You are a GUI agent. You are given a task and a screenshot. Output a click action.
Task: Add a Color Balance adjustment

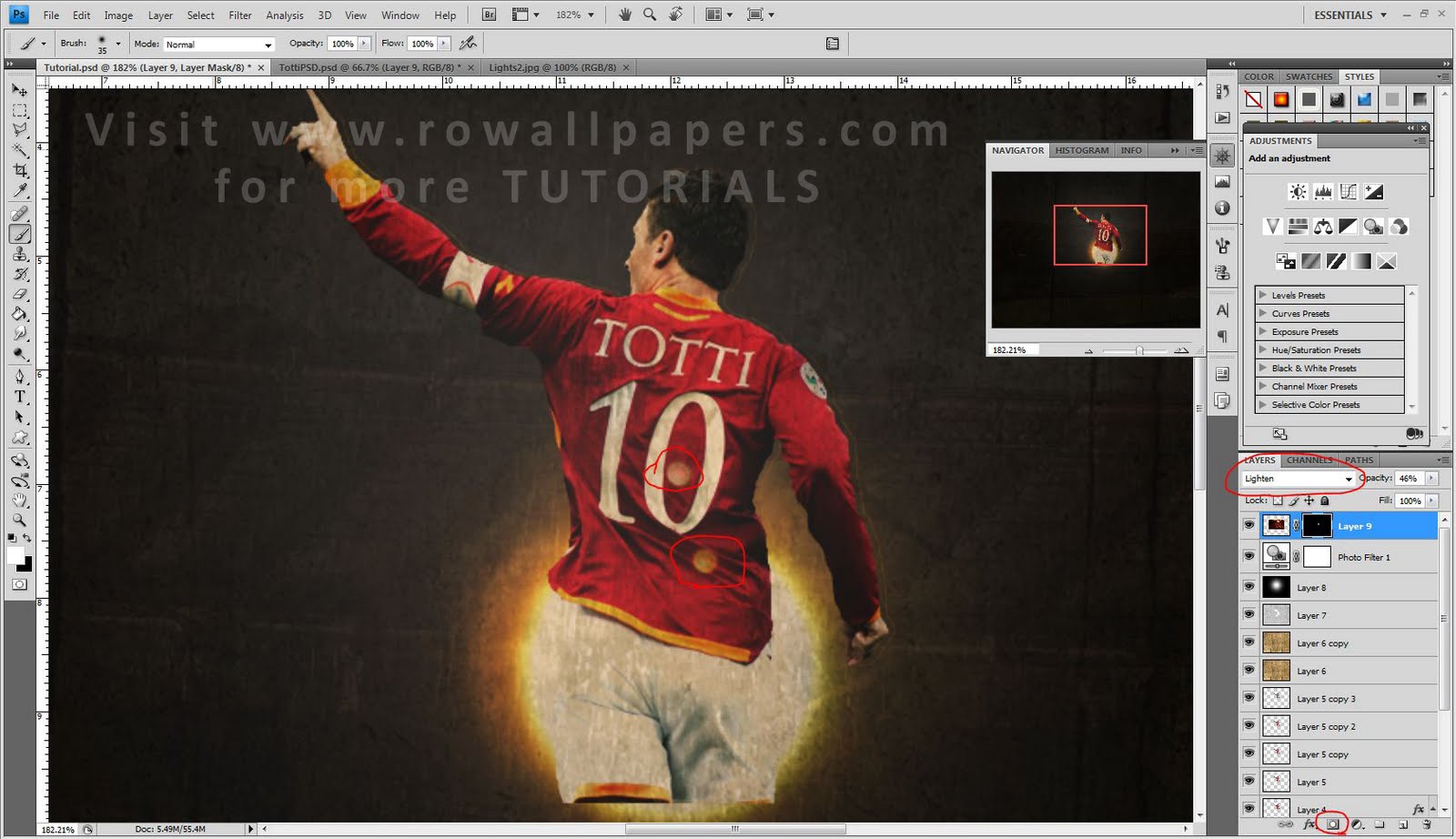click(x=1323, y=226)
